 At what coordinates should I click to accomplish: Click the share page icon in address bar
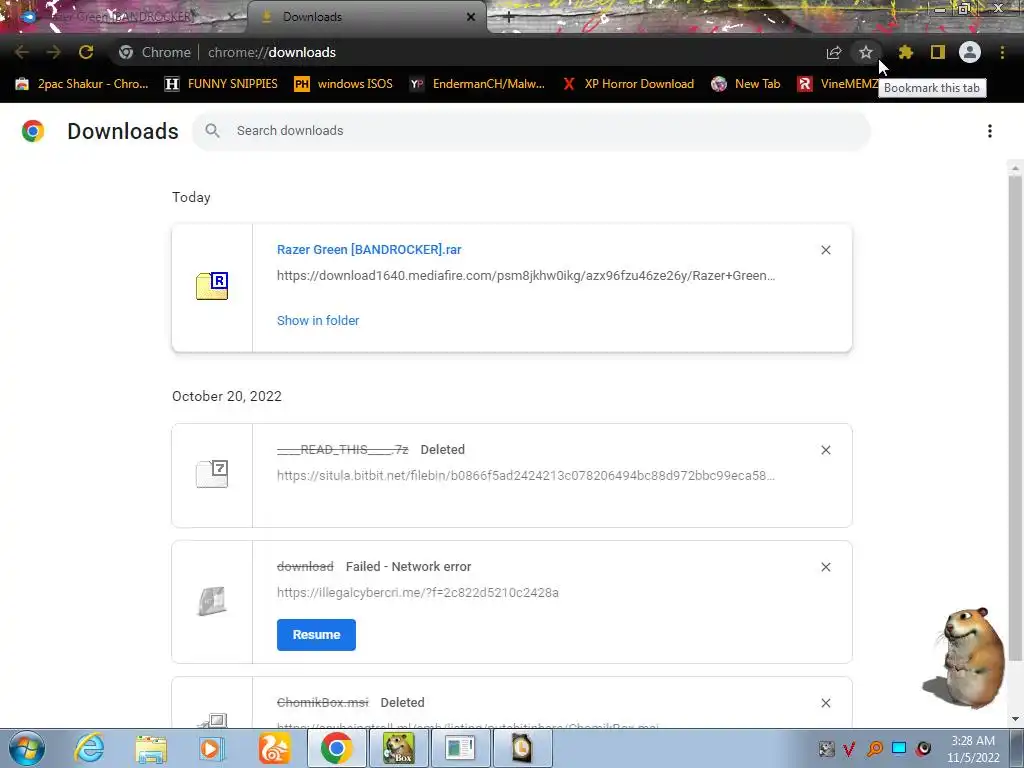click(834, 52)
